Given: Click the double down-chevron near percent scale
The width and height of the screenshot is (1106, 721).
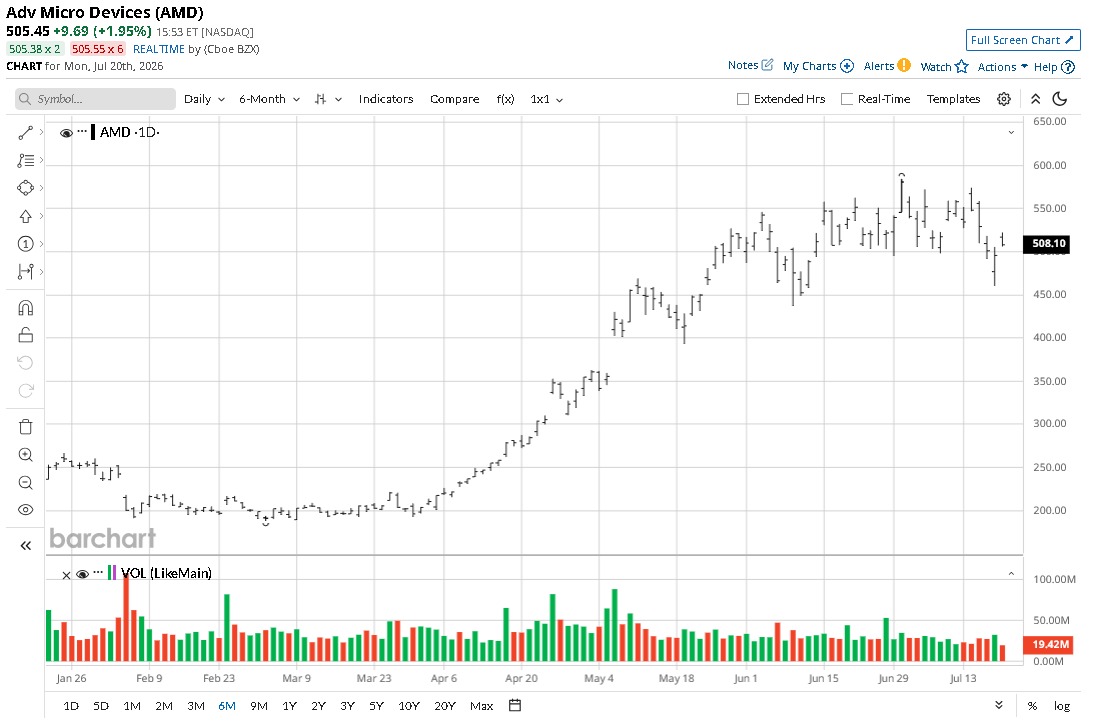Looking at the screenshot, I should (999, 705).
